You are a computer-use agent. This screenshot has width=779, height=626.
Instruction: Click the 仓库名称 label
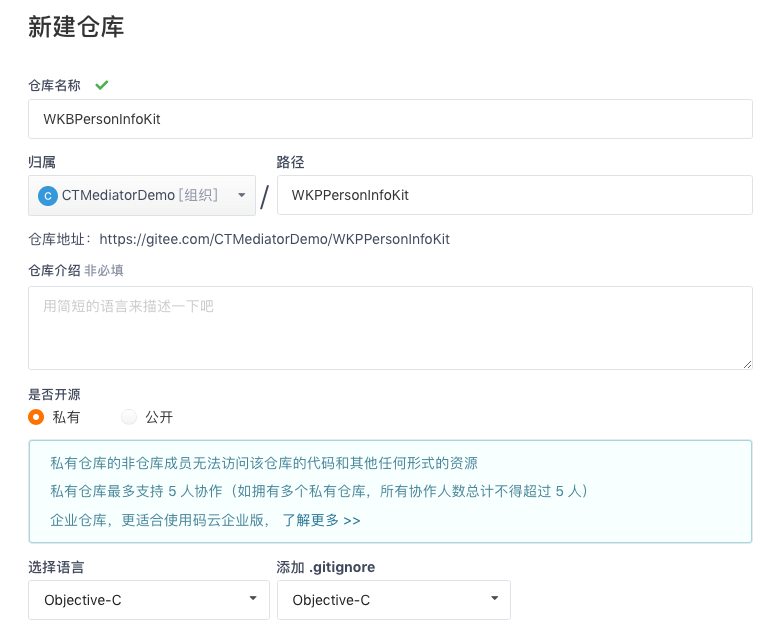[x=54, y=85]
